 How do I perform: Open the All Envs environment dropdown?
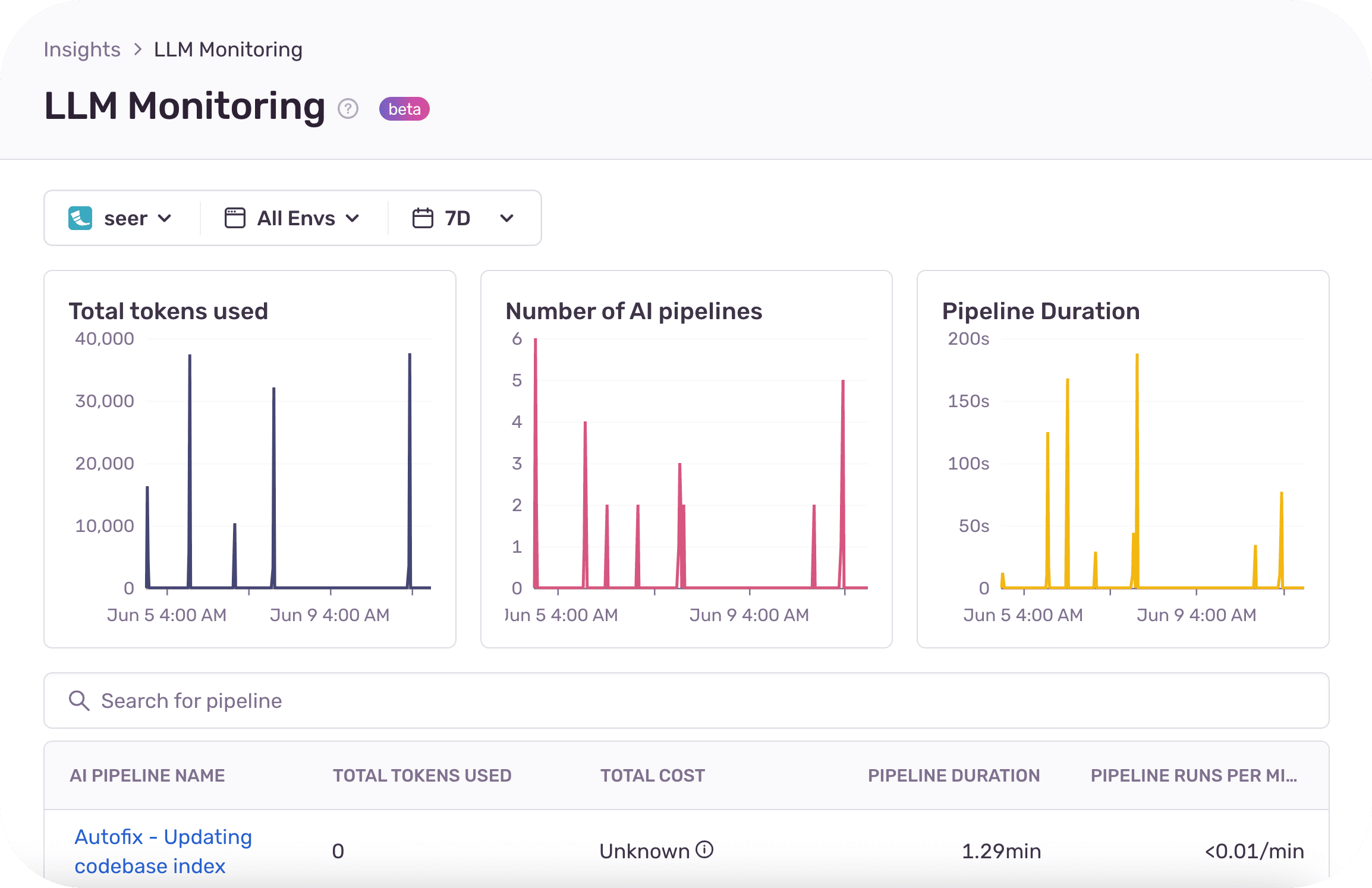[x=292, y=218]
